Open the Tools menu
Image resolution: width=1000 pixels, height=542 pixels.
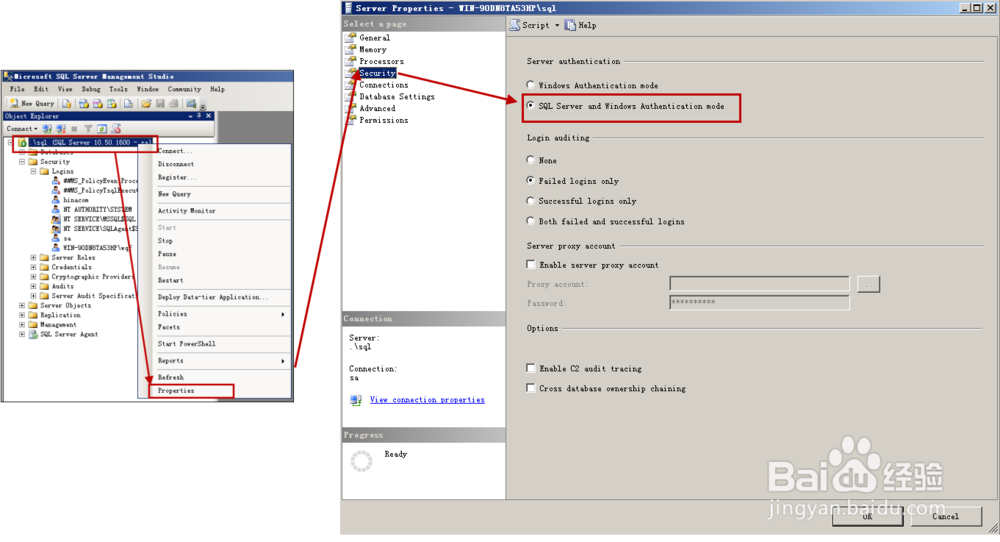pos(118,89)
